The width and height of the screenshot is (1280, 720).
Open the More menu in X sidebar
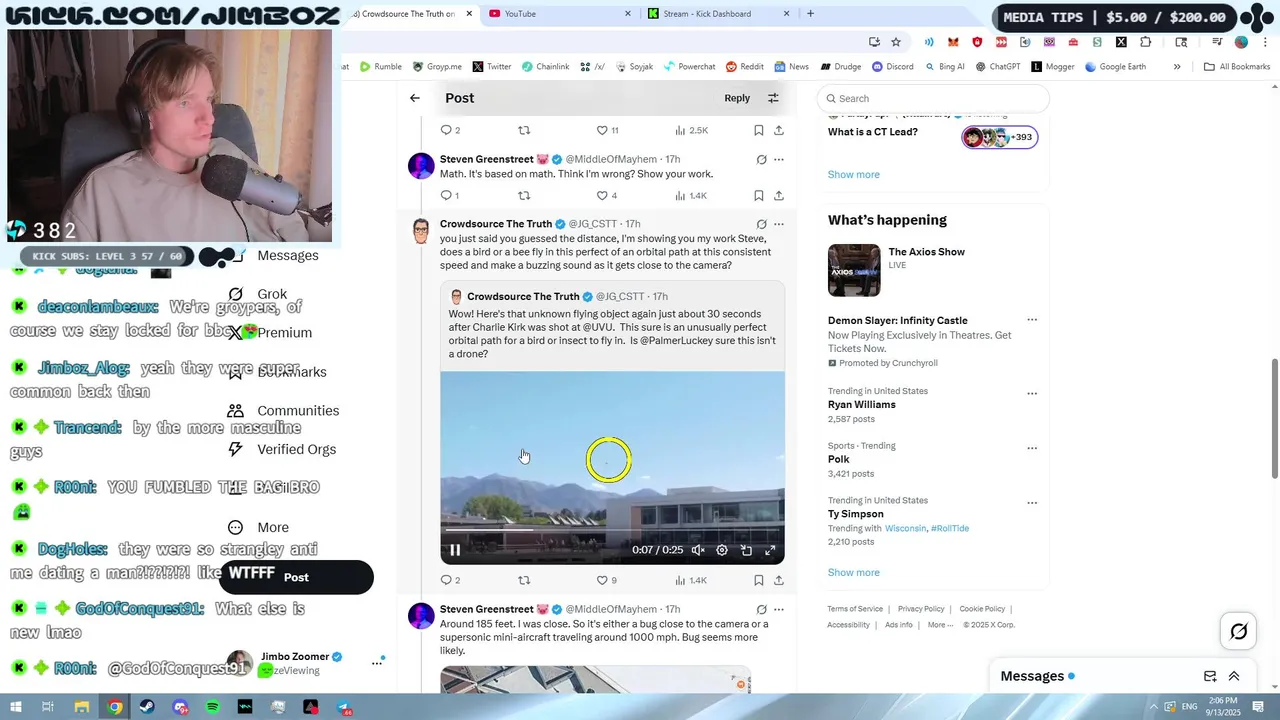point(259,528)
